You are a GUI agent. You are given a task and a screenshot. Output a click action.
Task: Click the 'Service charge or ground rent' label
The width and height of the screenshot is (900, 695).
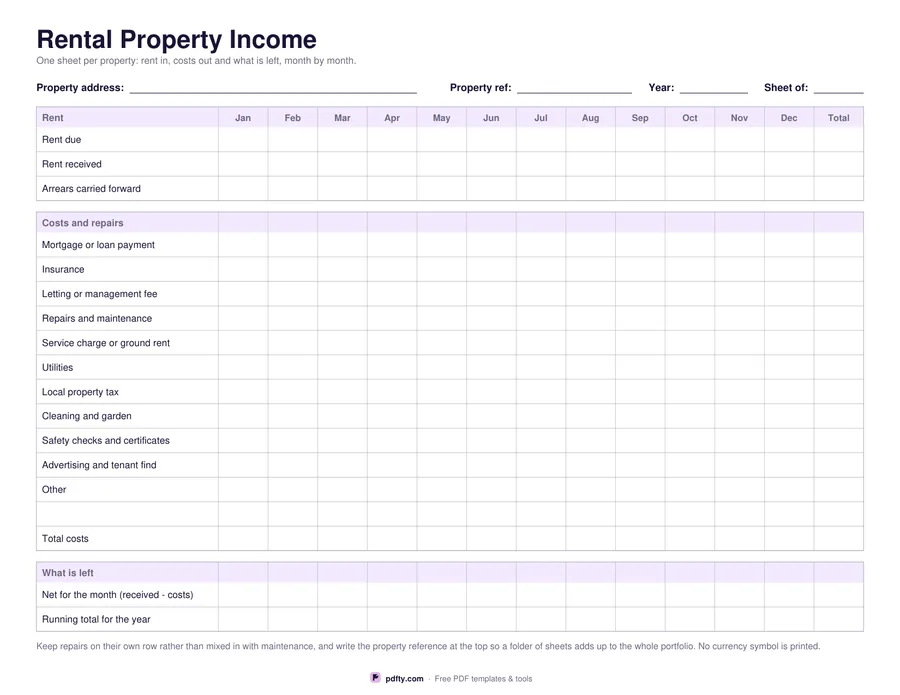(106, 343)
